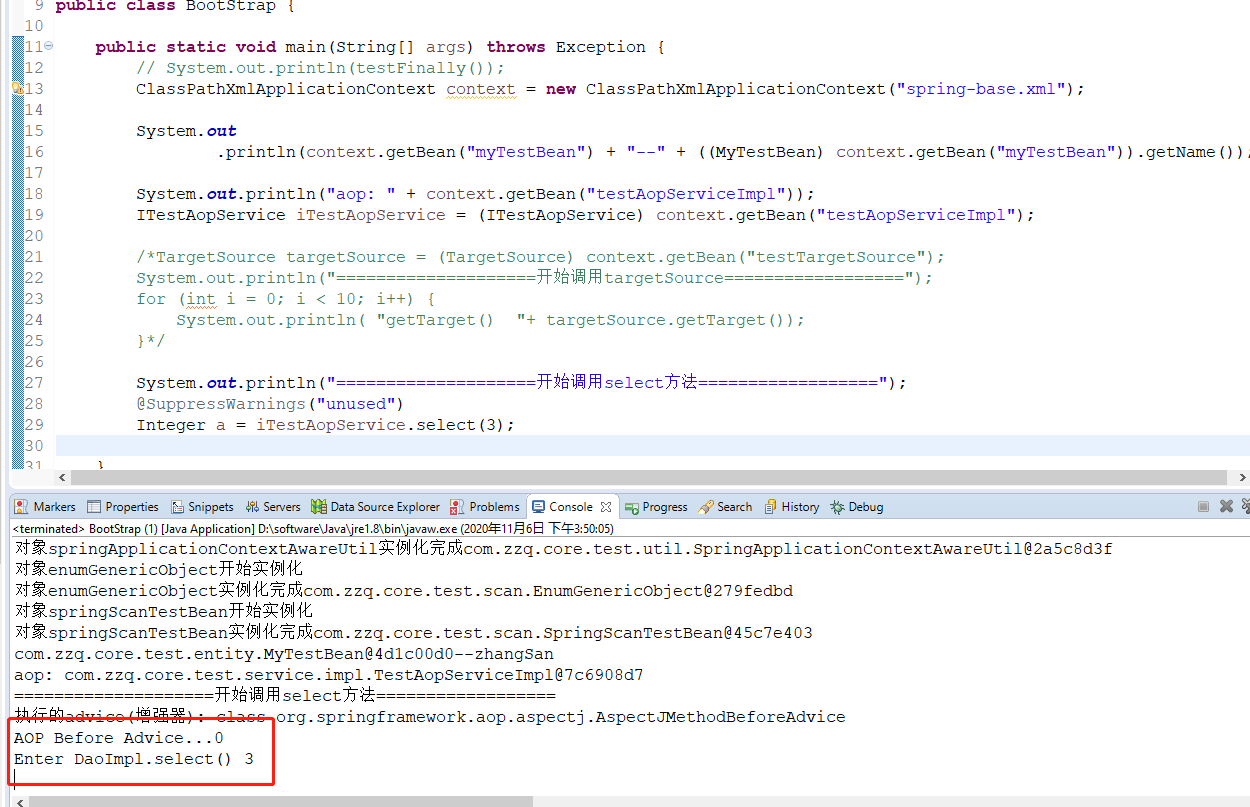Click the blank highlighted line 30 in editor

click(653, 446)
